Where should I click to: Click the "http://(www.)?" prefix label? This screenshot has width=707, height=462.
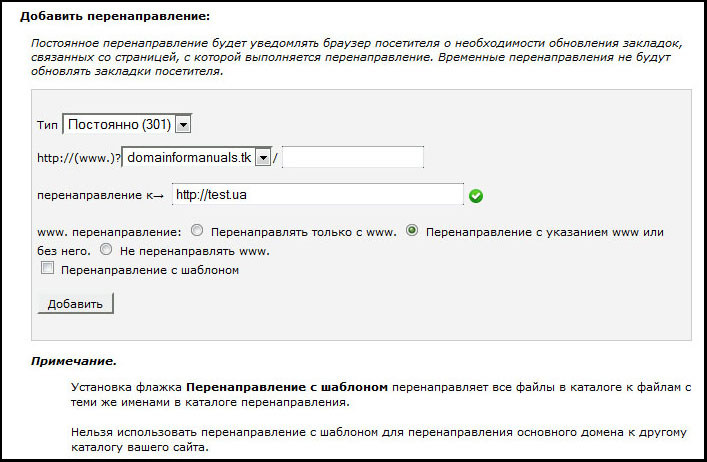[x=77, y=158]
